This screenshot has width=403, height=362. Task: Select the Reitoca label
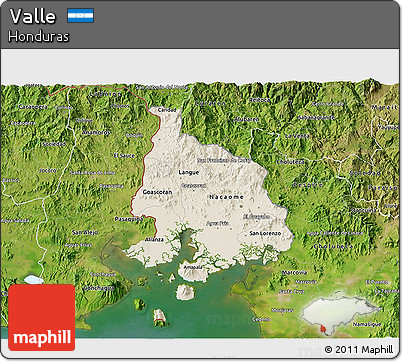[x=260, y=100]
